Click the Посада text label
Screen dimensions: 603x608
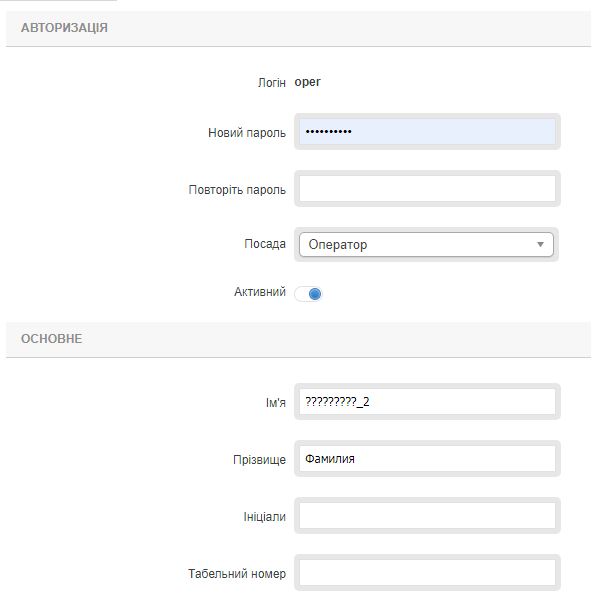click(265, 244)
